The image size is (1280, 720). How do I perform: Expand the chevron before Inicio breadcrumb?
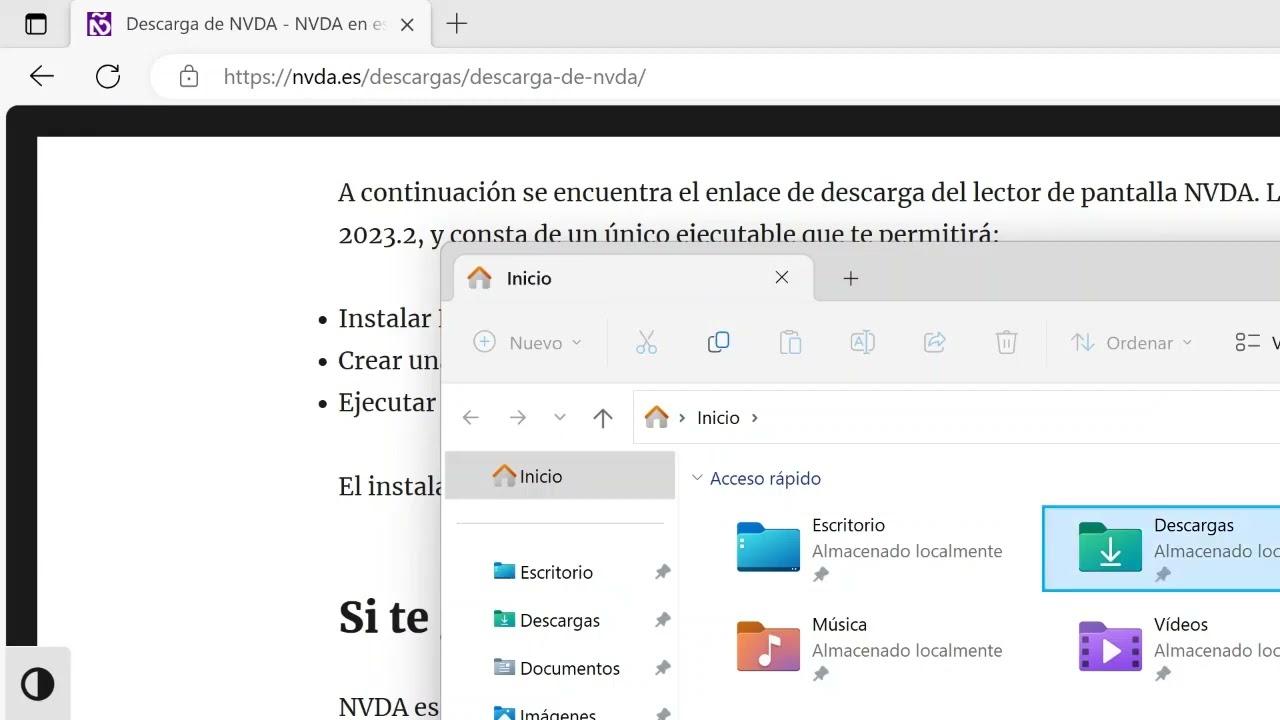point(682,418)
